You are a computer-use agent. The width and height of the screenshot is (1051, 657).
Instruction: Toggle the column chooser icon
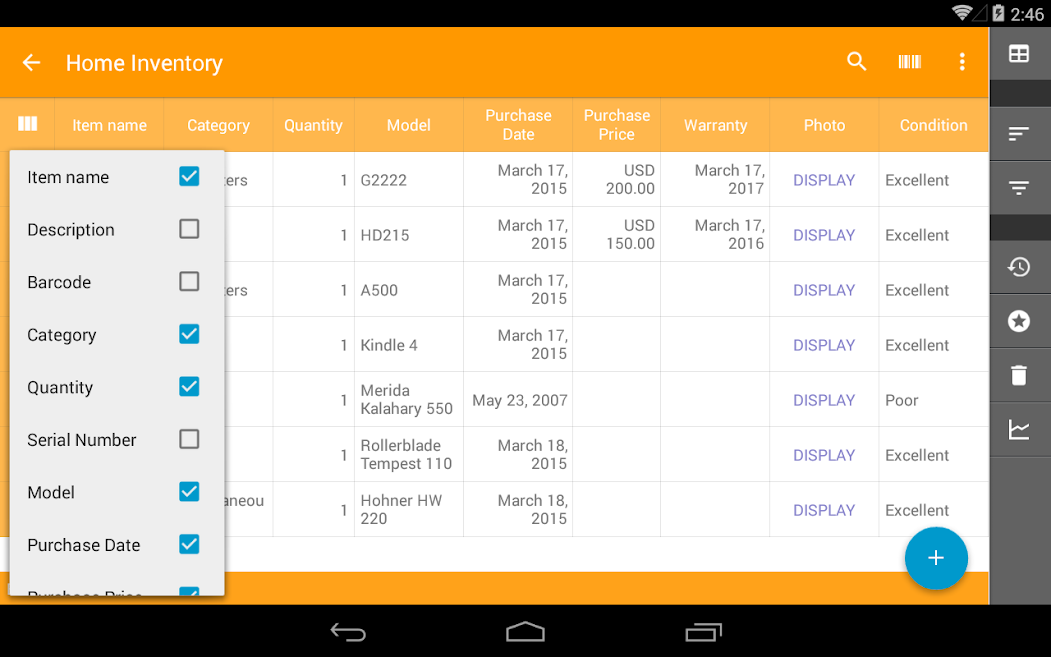tap(27, 124)
